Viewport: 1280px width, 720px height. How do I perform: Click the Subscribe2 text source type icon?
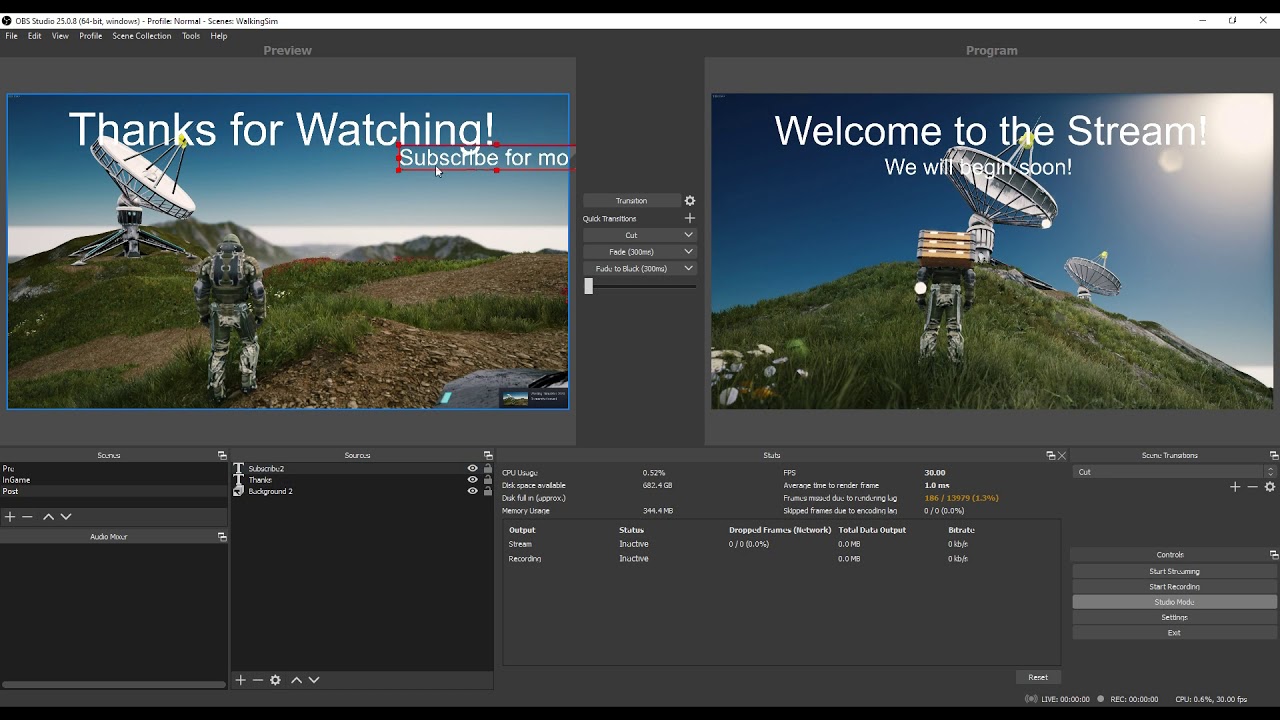pos(239,469)
